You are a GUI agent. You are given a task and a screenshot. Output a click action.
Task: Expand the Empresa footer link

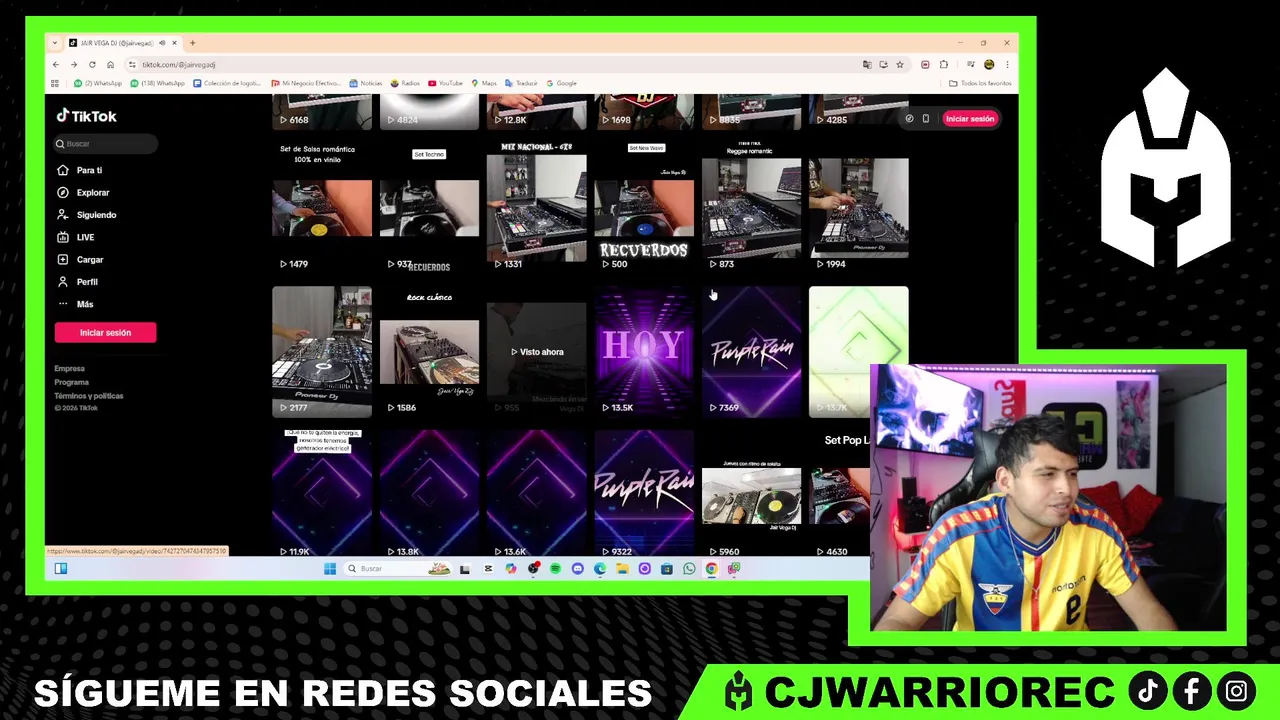click(70, 369)
